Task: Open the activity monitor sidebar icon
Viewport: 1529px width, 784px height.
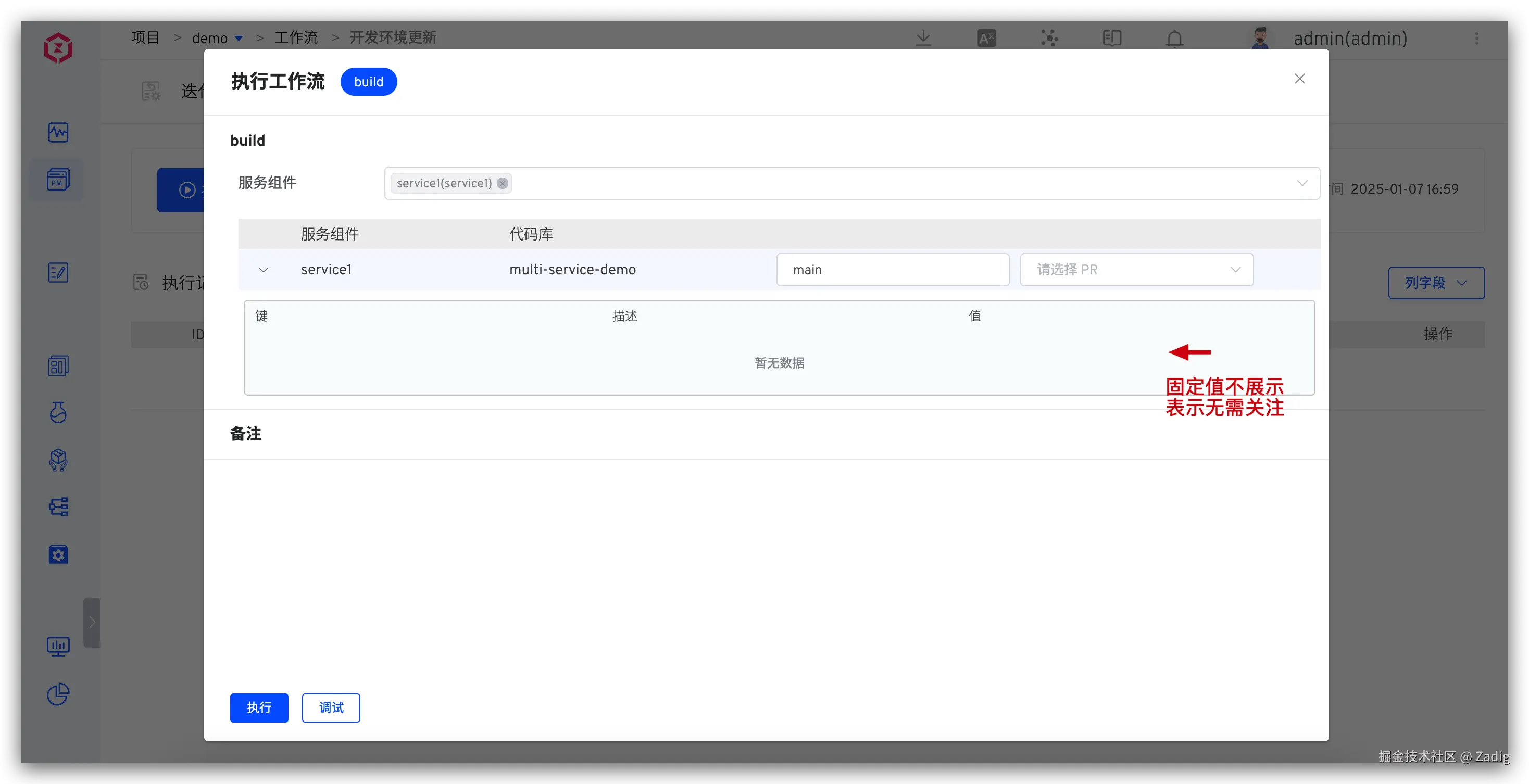Action: click(58, 132)
